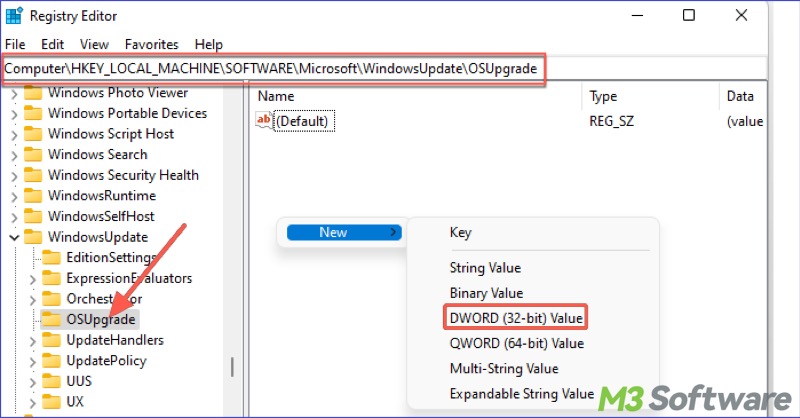Open the New submenu in context menu

pos(344,232)
